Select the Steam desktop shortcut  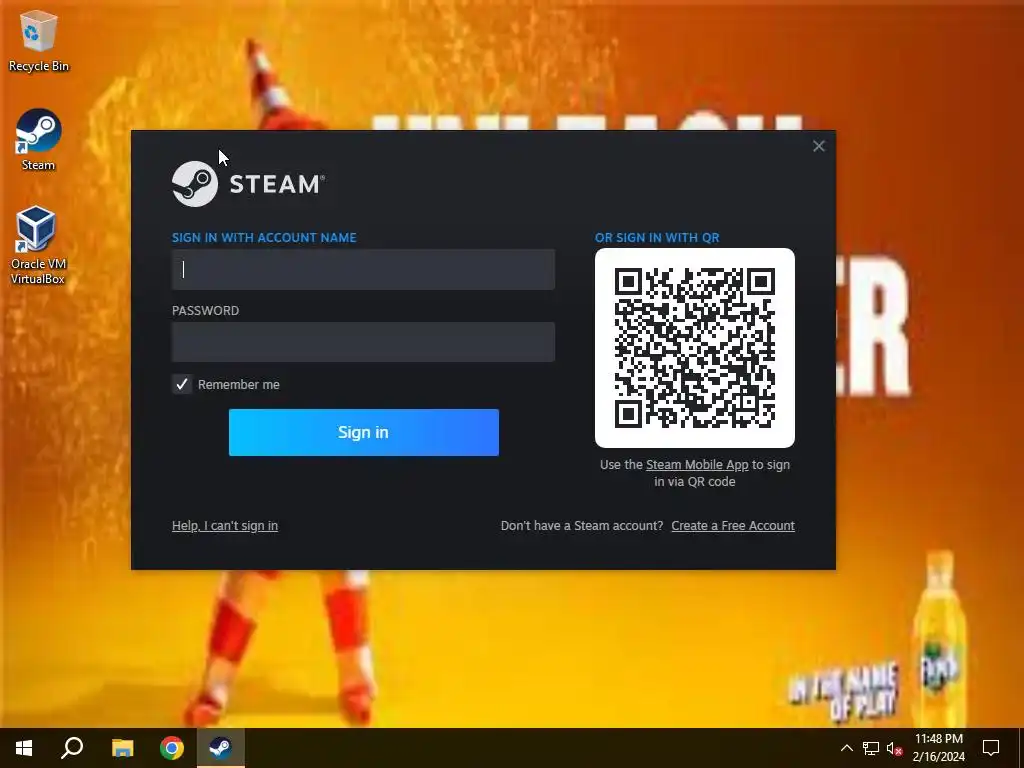click(x=39, y=140)
